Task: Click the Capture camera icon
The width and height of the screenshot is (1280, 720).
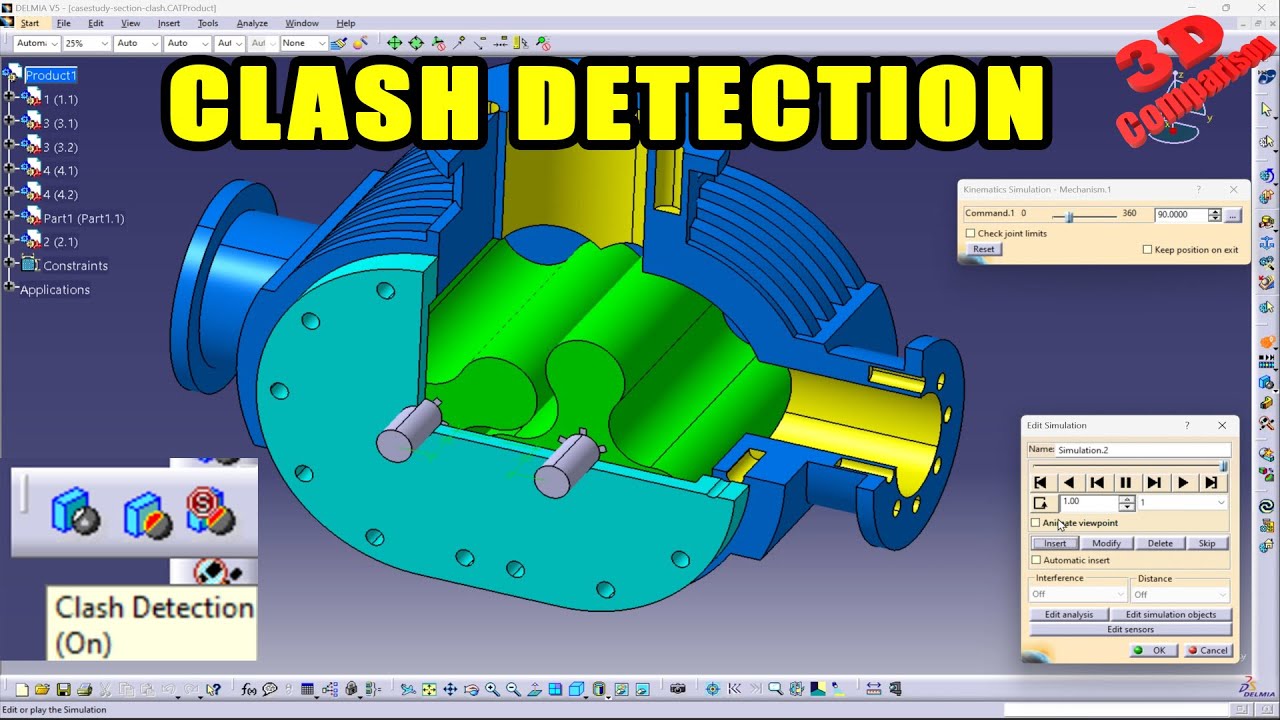Action: pos(677,689)
